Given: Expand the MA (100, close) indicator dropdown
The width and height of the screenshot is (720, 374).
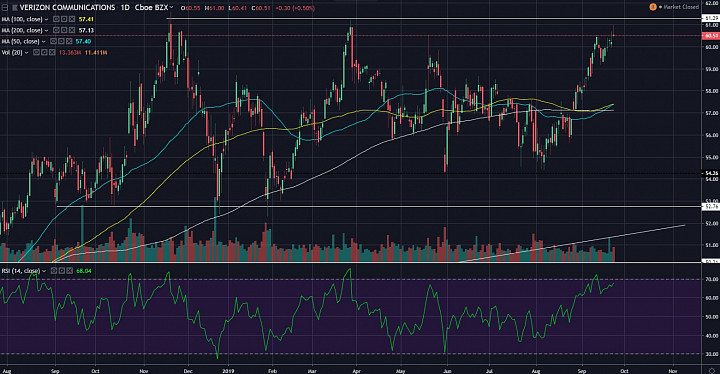Looking at the screenshot, I should (46, 19).
